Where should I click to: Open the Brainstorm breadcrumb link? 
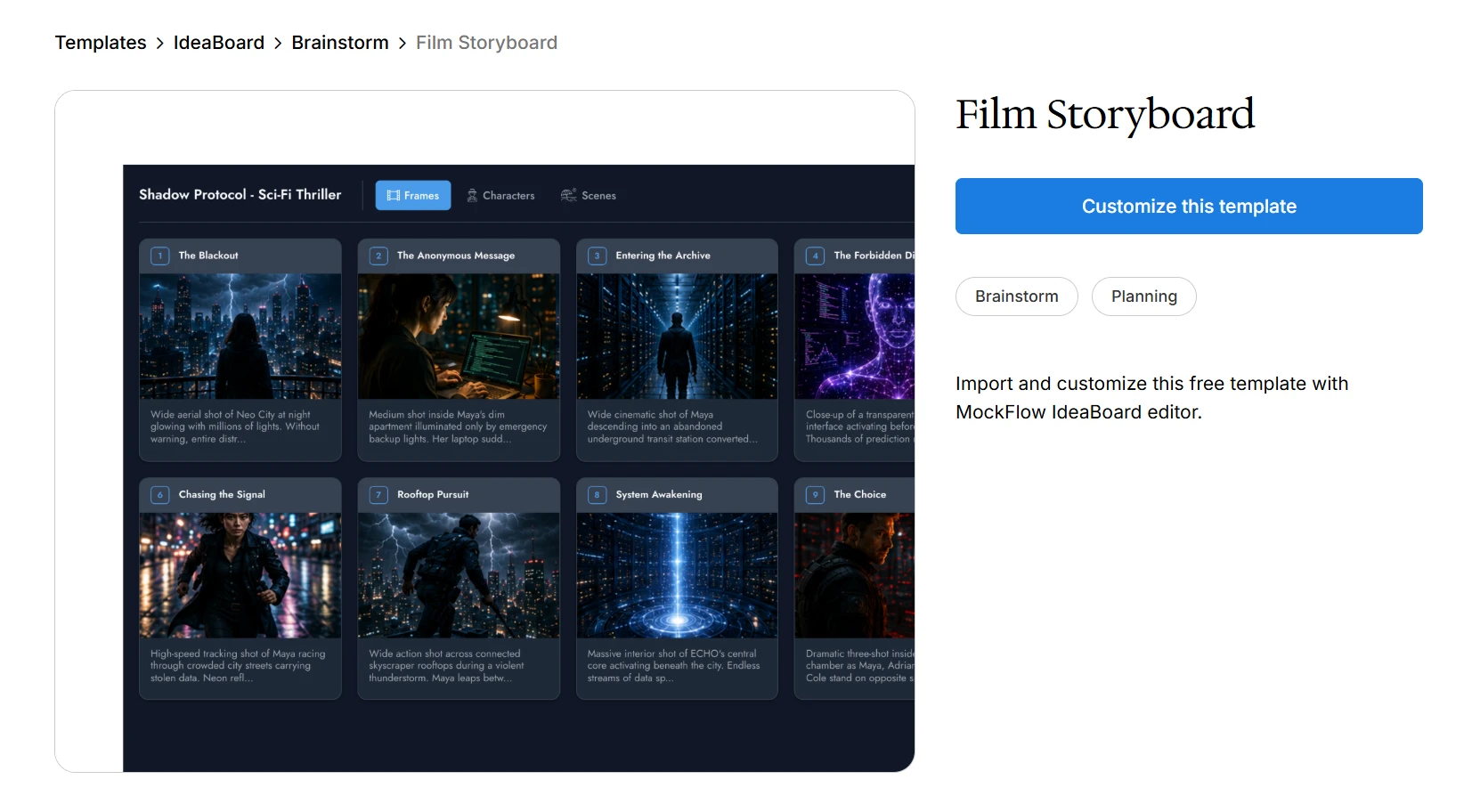pyautogui.click(x=340, y=43)
